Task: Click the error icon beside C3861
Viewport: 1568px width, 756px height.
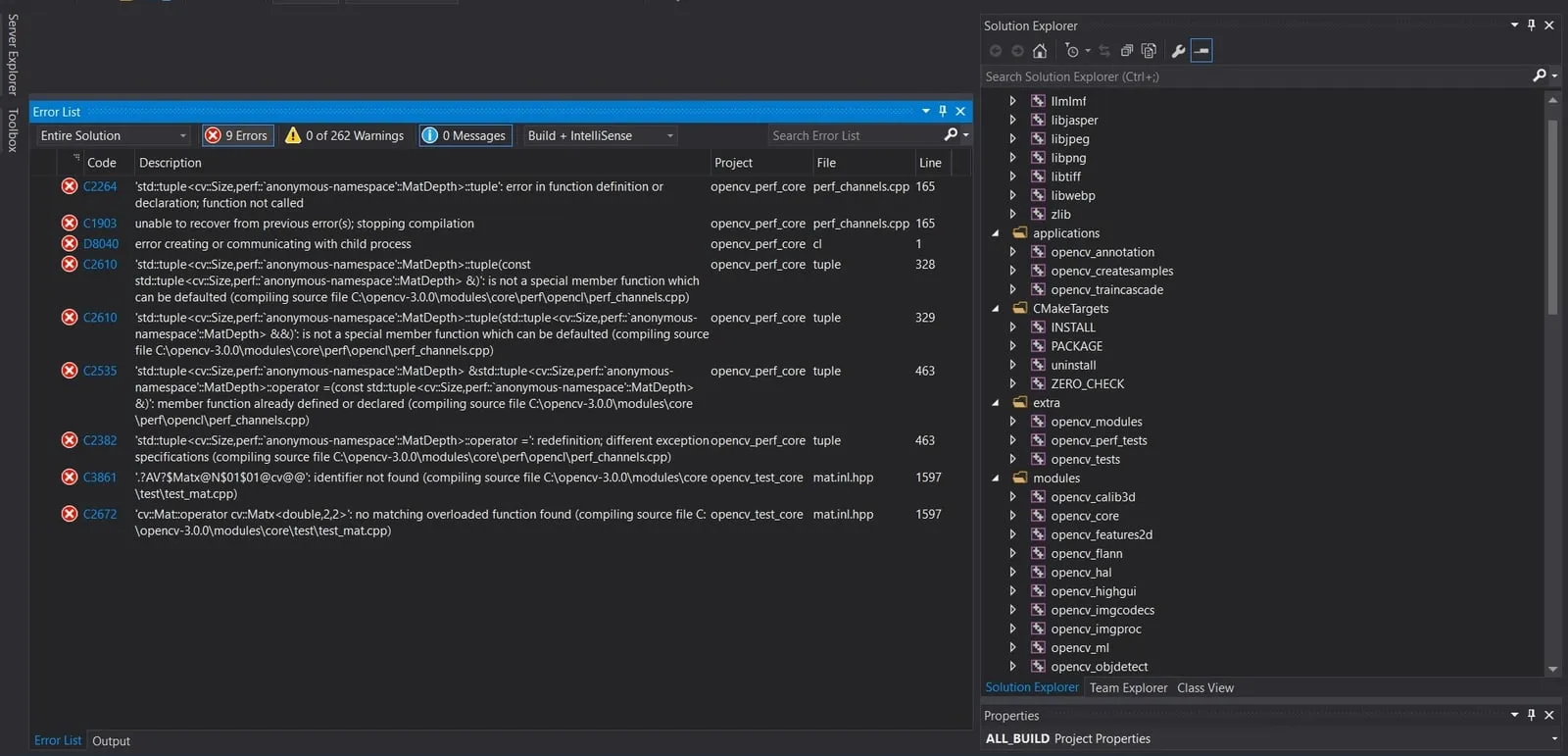Action: click(x=70, y=478)
